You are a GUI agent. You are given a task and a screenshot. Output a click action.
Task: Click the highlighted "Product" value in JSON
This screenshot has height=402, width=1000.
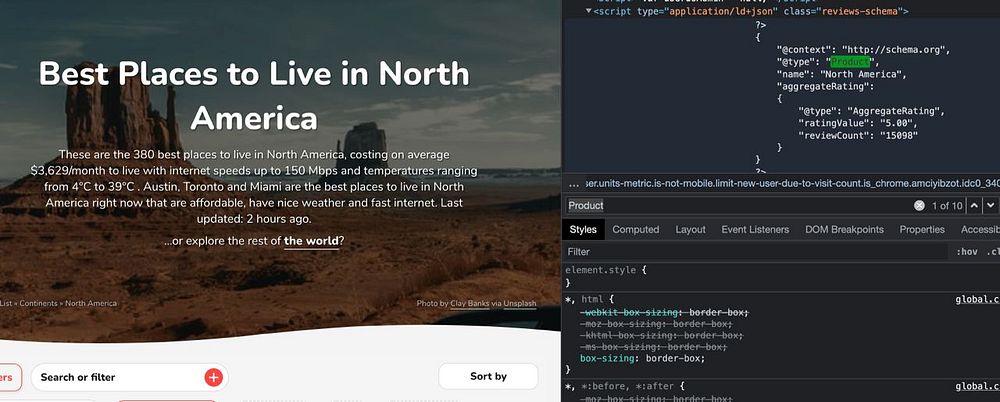[x=851, y=62]
